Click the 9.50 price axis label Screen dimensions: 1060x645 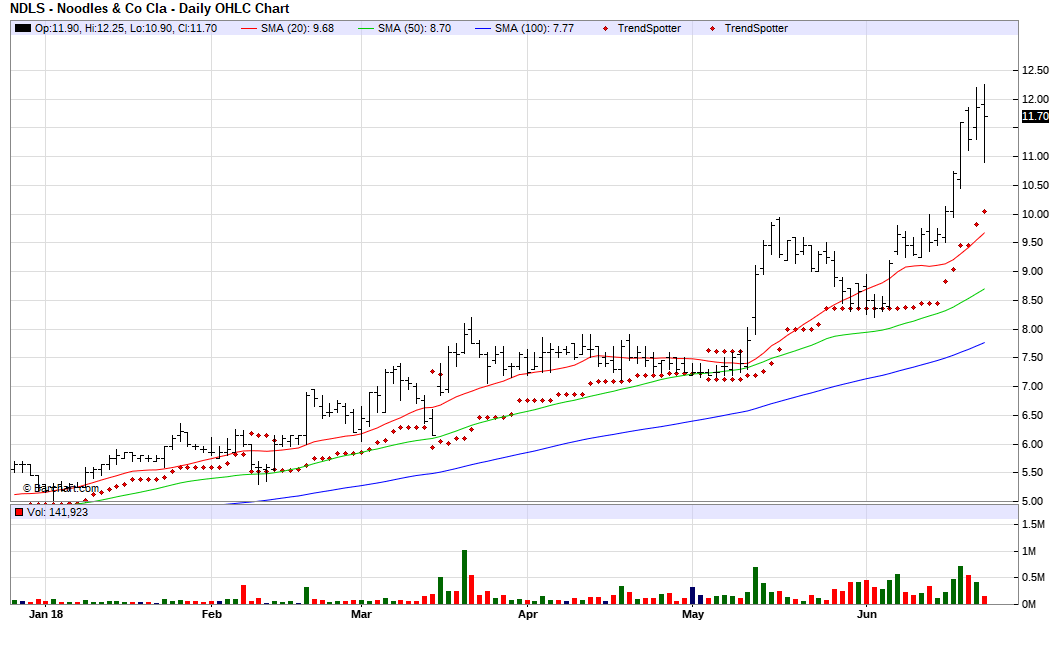[1032, 242]
